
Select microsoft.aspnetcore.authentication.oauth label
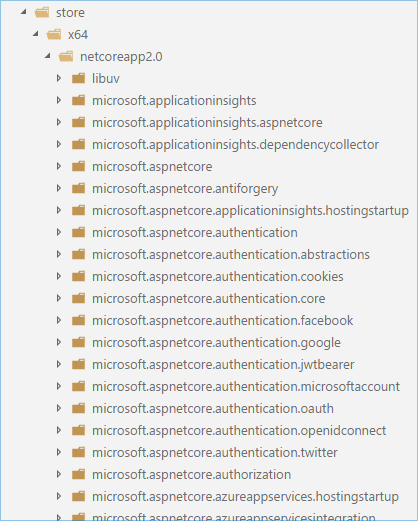(213, 409)
